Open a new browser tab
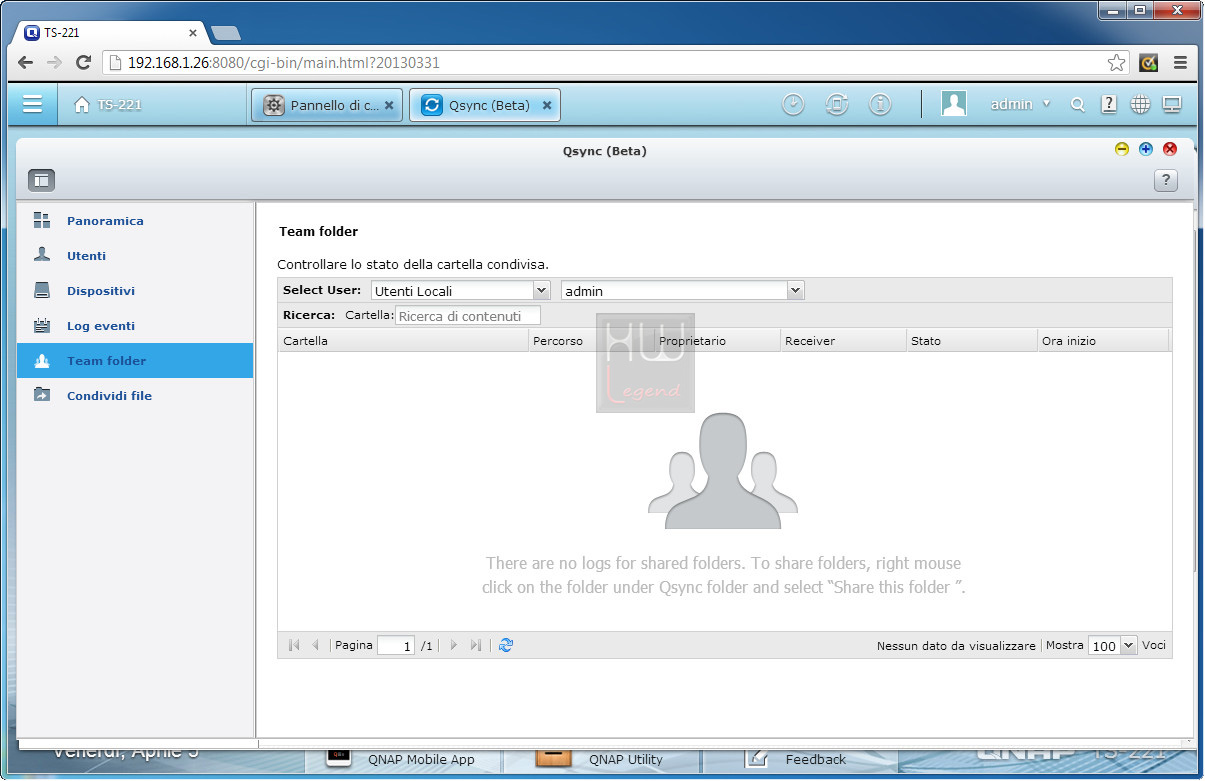The height and width of the screenshot is (781, 1205). [226, 33]
